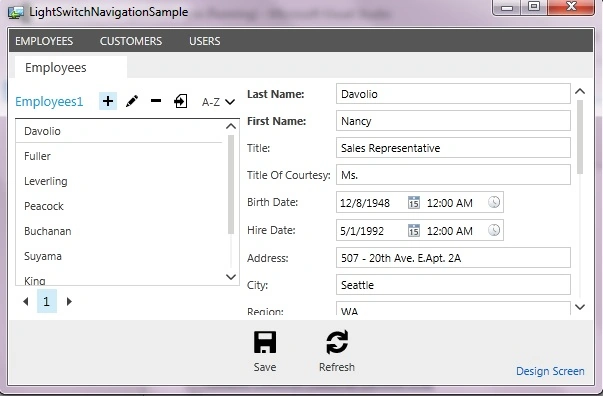
Task: Click details pane scrollbar thumb
Action: click(x=580, y=137)
